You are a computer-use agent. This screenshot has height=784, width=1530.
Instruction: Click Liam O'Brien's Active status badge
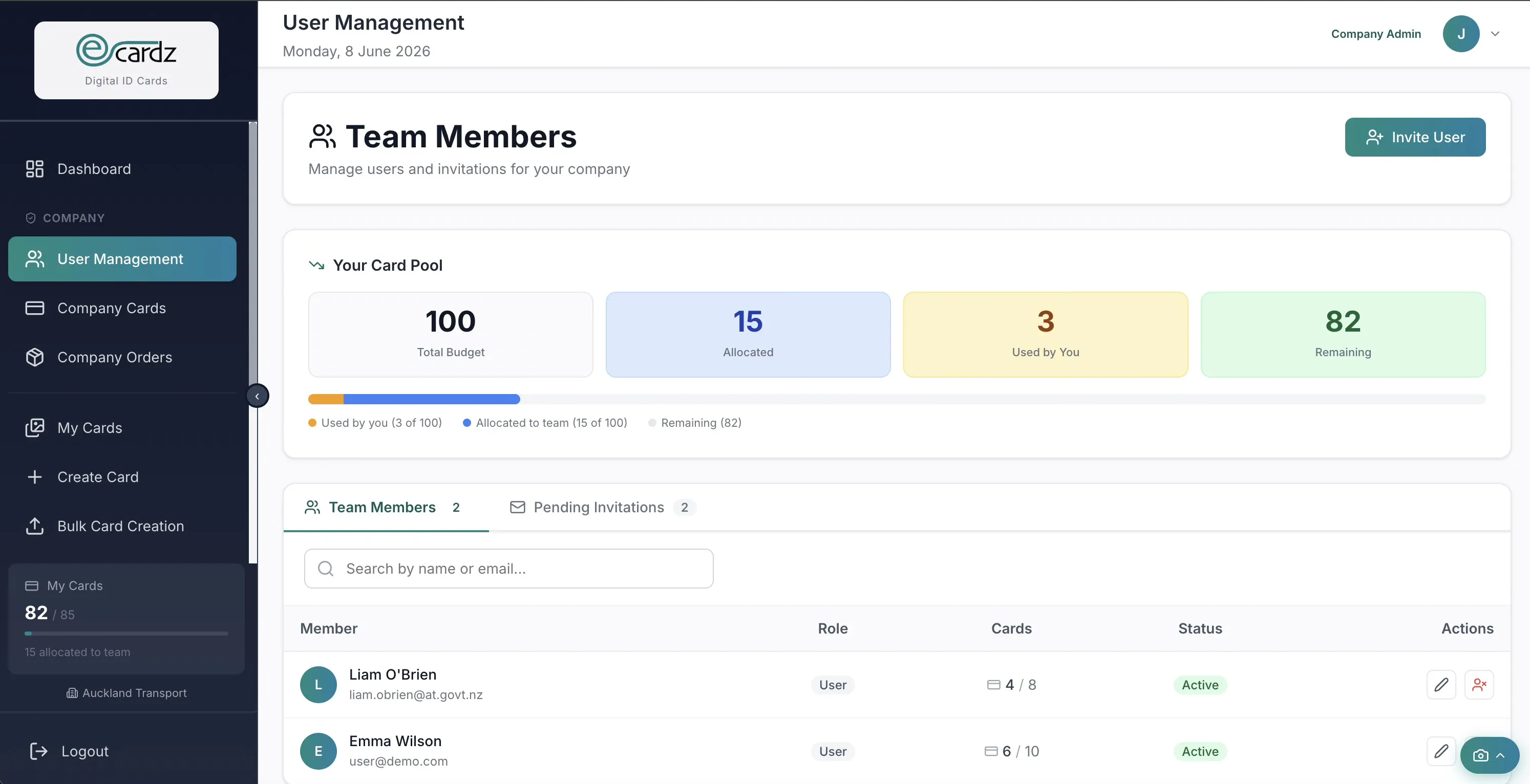pos(1200,685)
